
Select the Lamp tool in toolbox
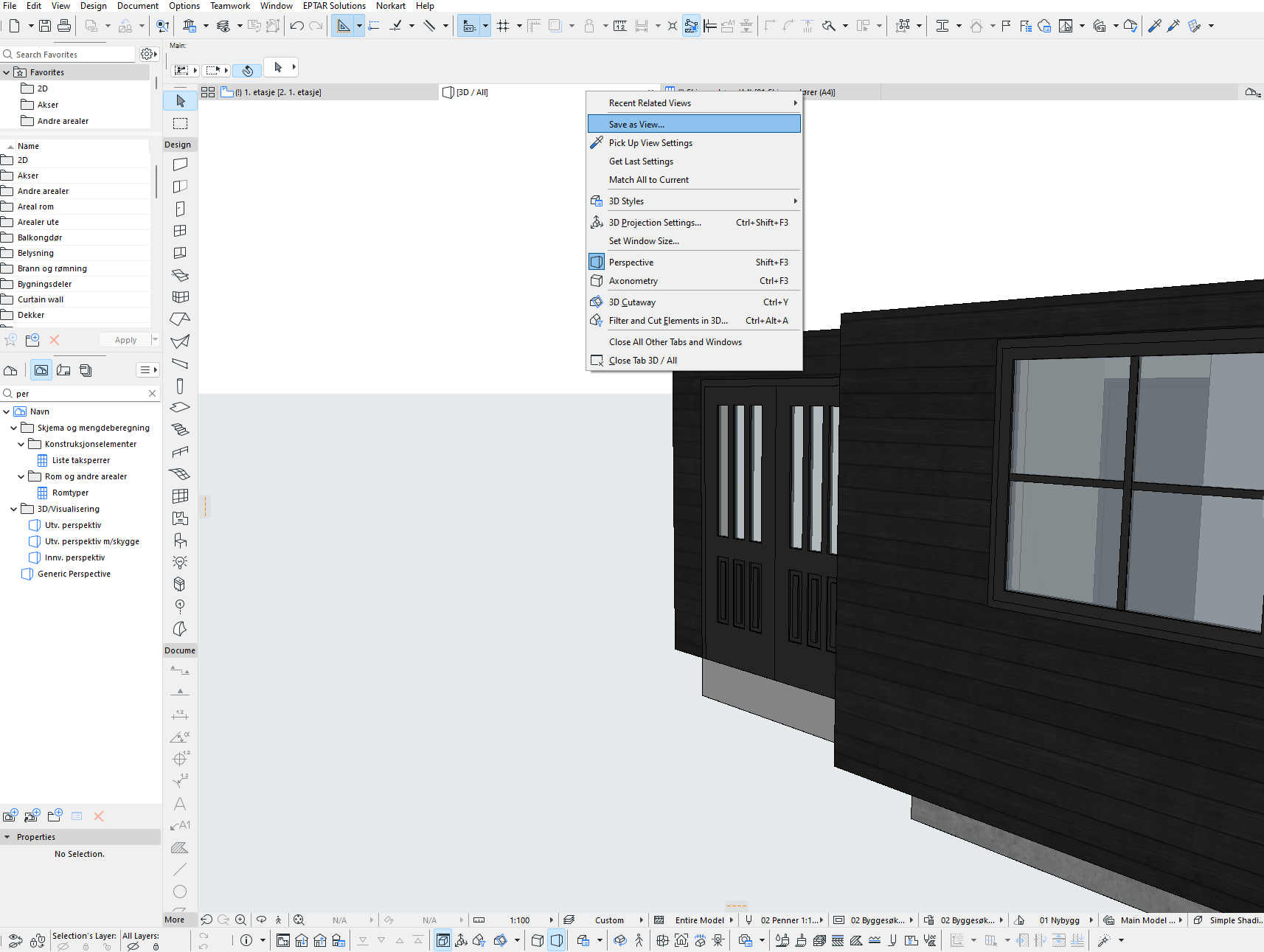click(180, 562)
